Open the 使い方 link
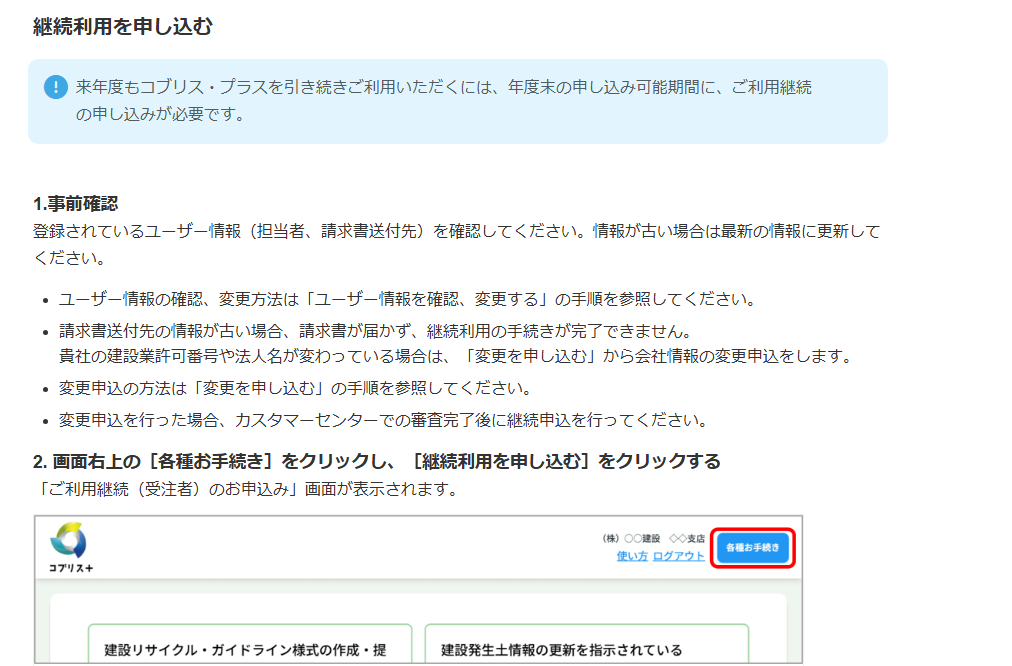 point(632,556)
